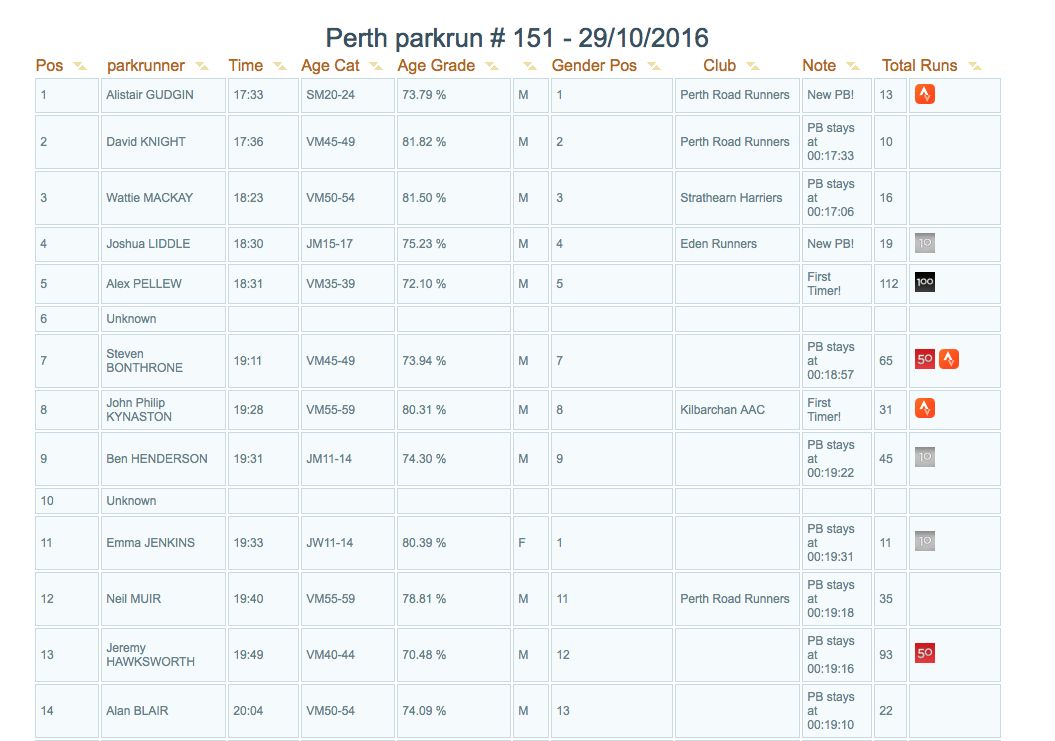Click age category JW11-14

329,542
